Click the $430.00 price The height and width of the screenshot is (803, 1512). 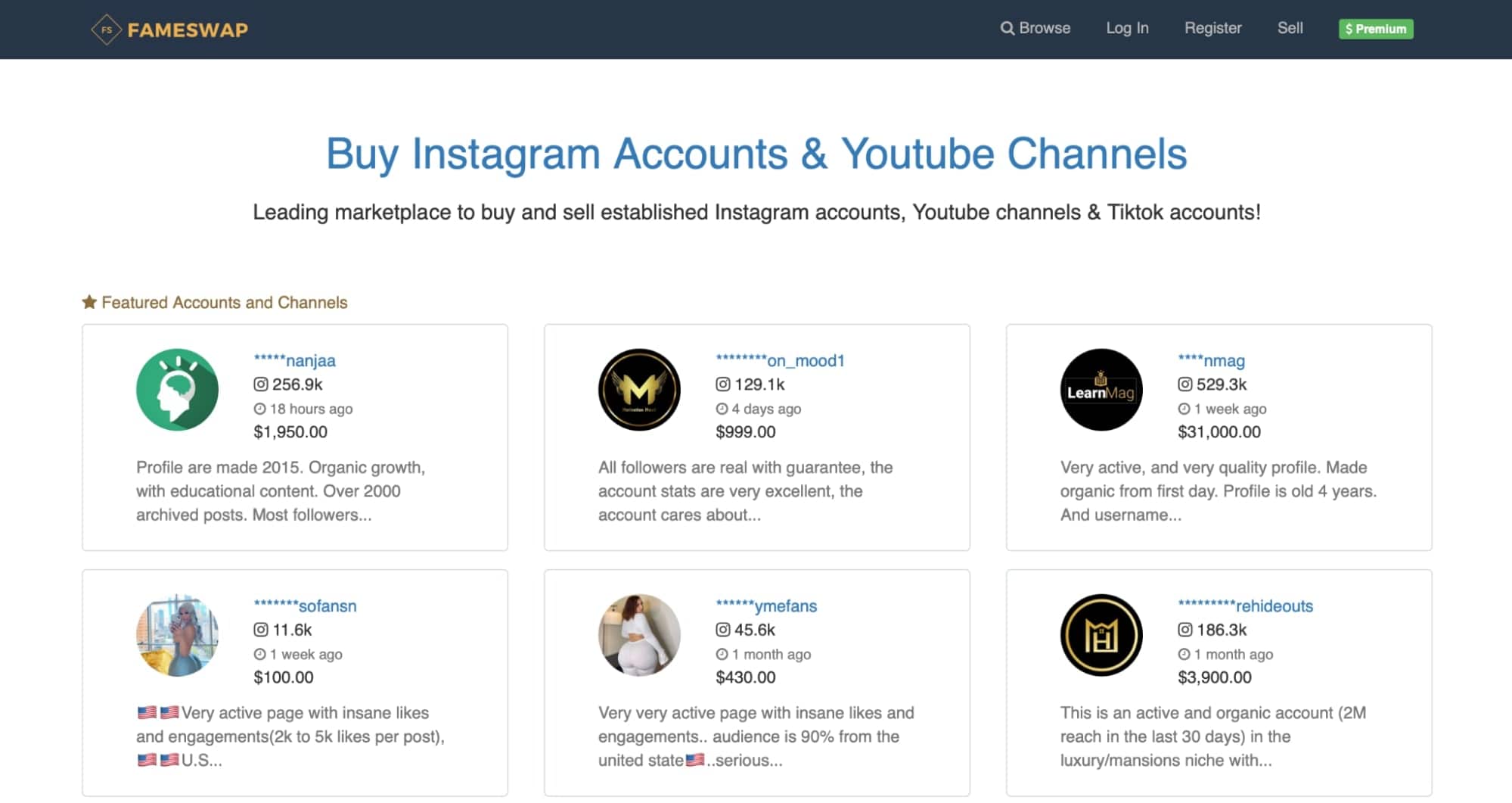pyautogui.click(x=746, y=677)
